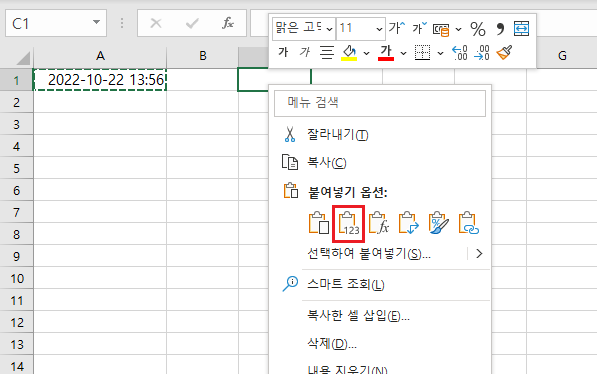Apply comma style from the mini toolbar
Image resolution: width=597 pixels, height=374 pixels.
coord(500,29)
